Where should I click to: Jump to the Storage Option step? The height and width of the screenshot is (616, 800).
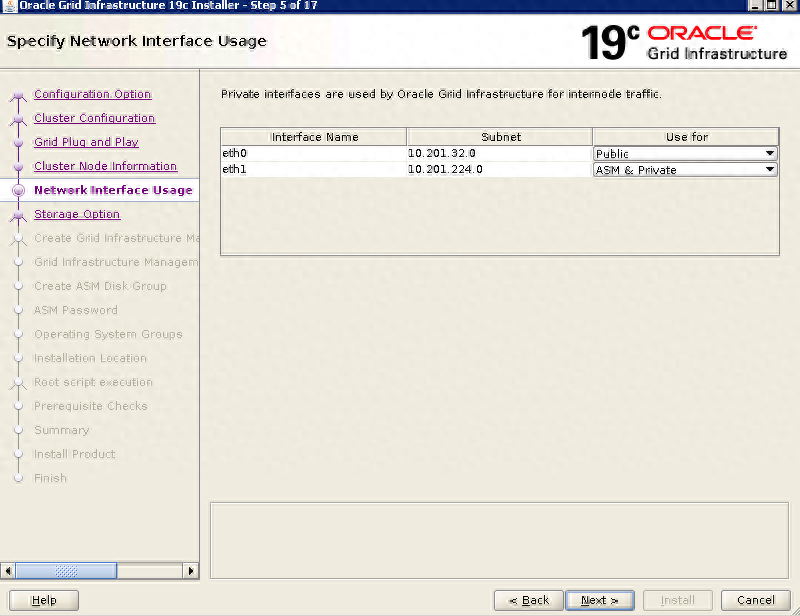pos(77,214)
